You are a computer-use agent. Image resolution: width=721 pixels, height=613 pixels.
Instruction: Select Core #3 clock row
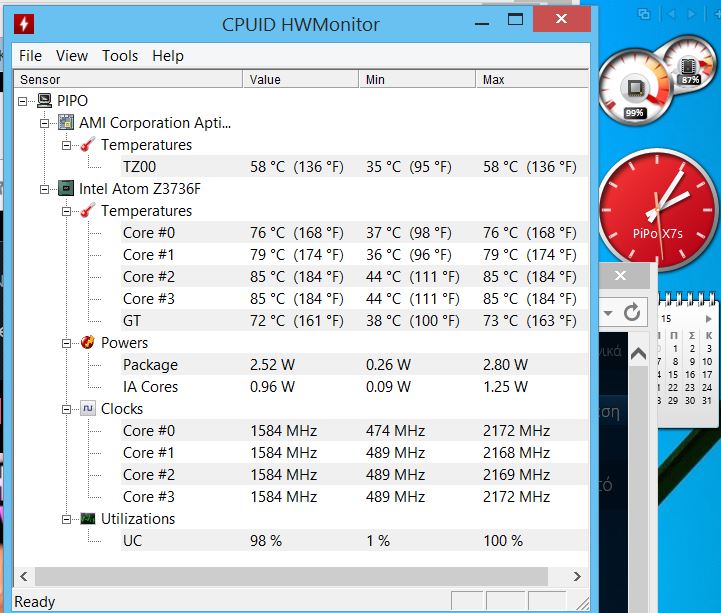click(354, 497)
